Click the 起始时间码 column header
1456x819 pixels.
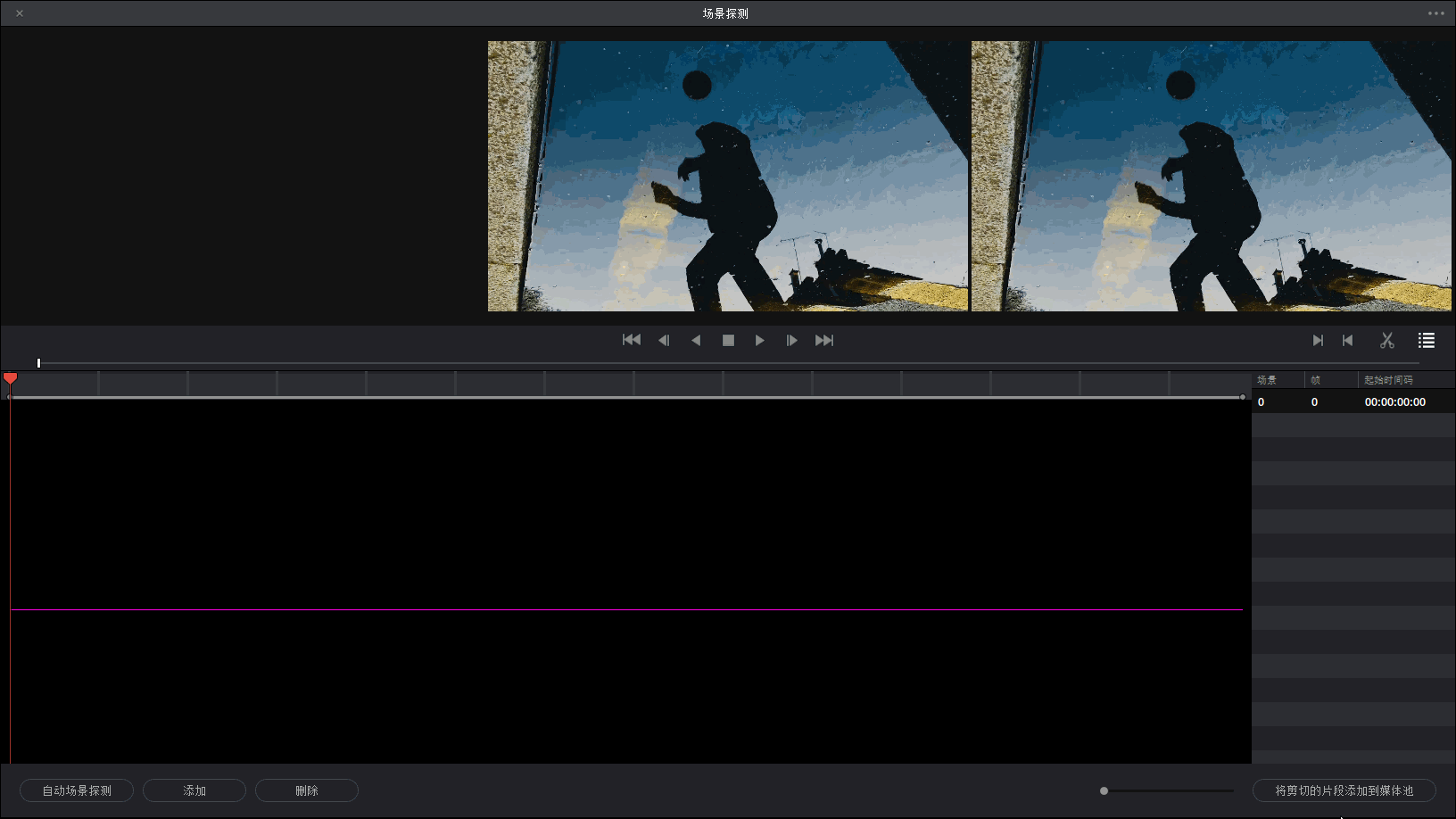click(1388, 380)
